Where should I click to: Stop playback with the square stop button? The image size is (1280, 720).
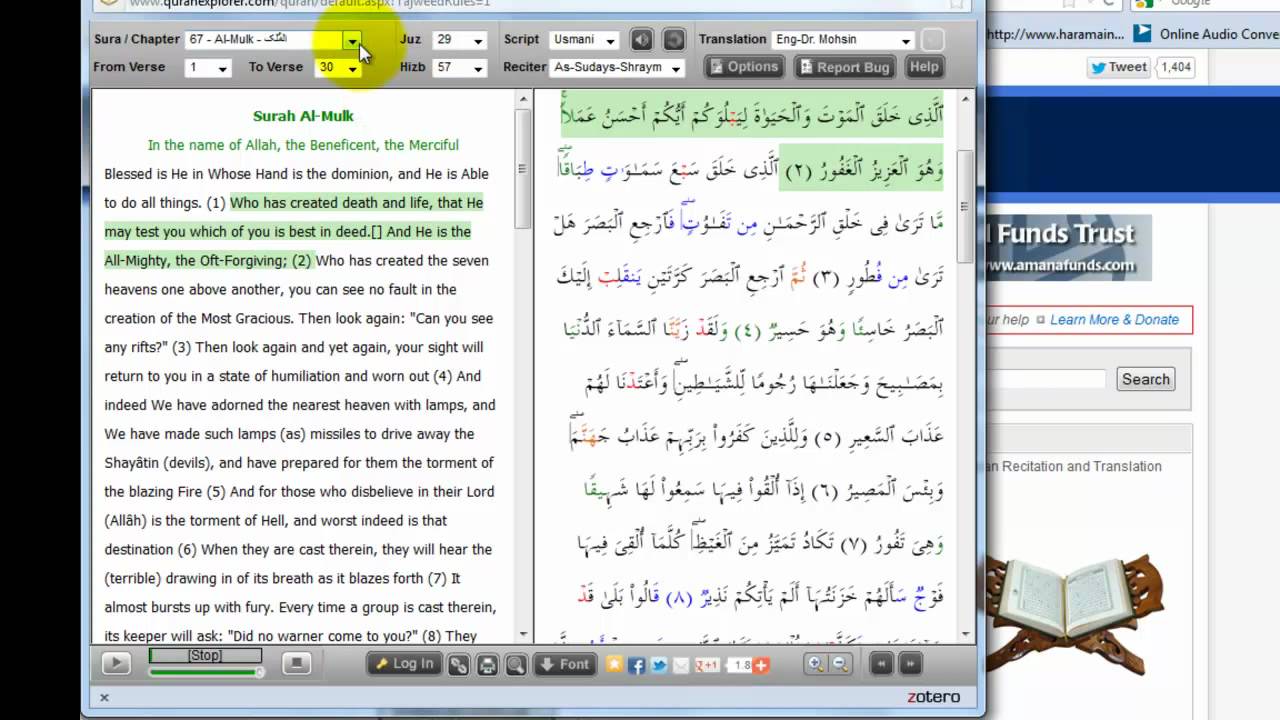295,663
